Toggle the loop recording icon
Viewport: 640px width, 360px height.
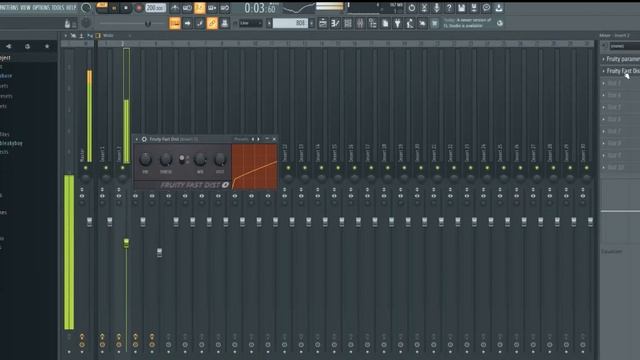[225, 8]
